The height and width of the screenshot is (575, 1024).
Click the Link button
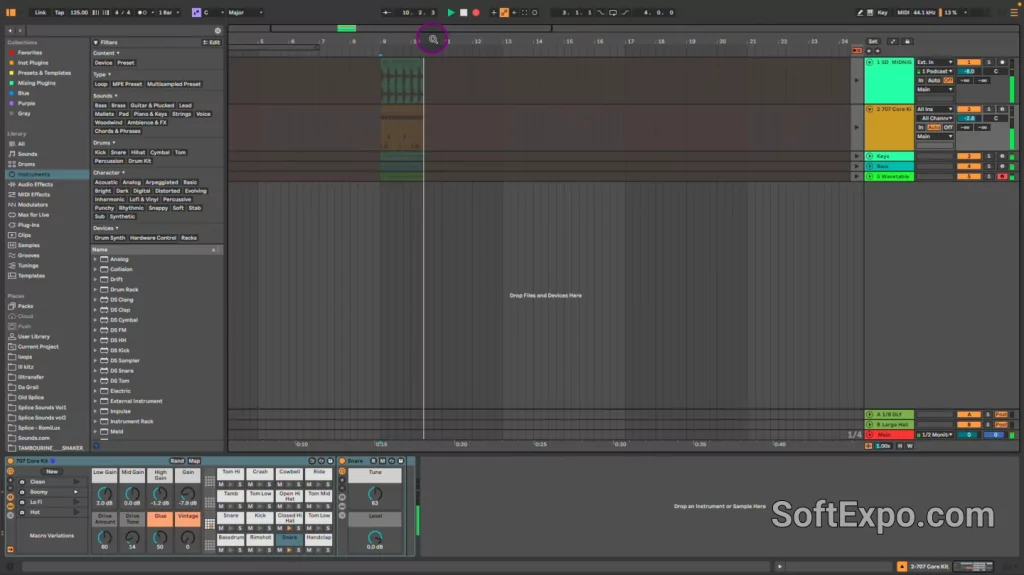pyautogui.click(x=40, y=12)
